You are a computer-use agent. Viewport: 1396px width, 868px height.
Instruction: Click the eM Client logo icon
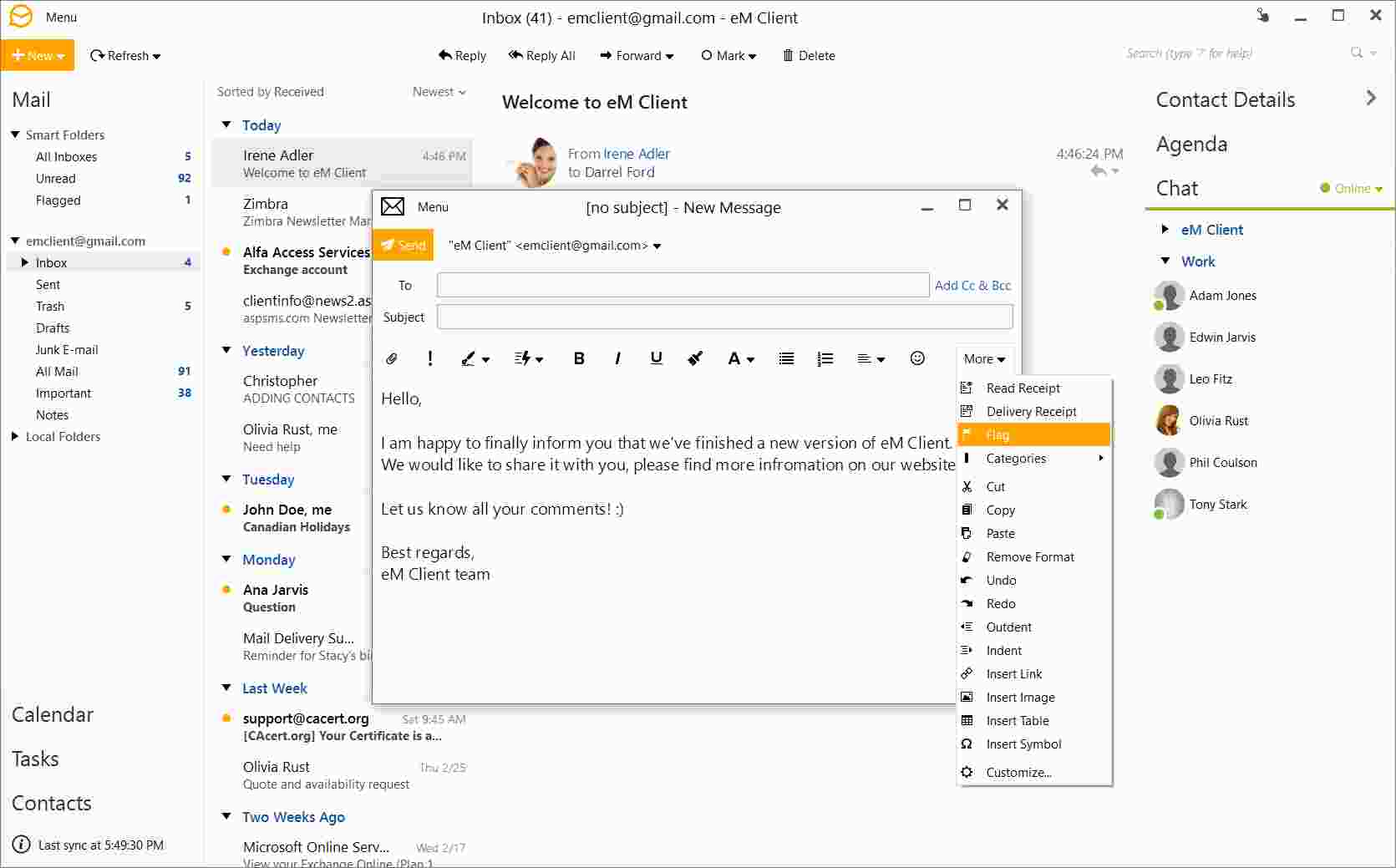pyautogui.click(x=21, y=16)
